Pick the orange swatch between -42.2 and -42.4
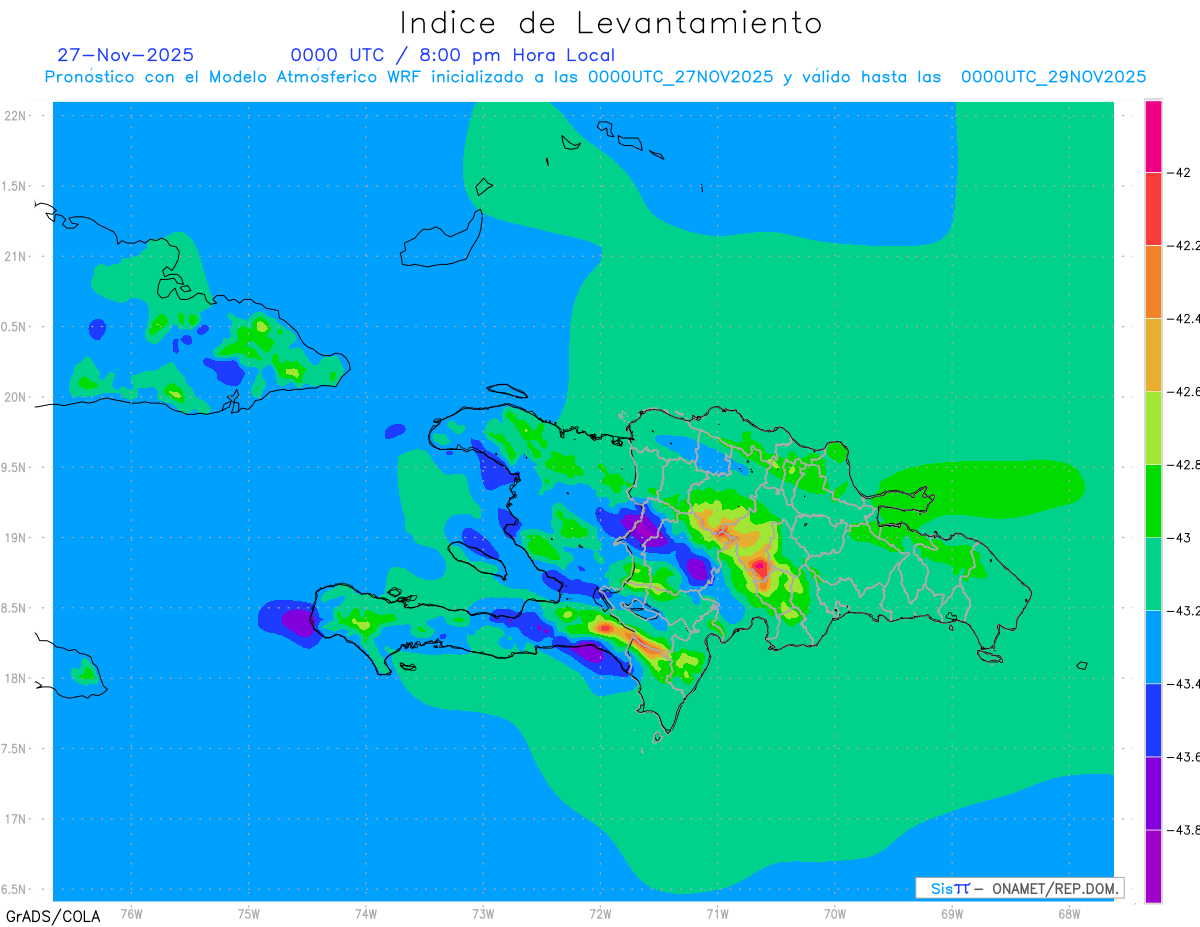 point(1153,281)
